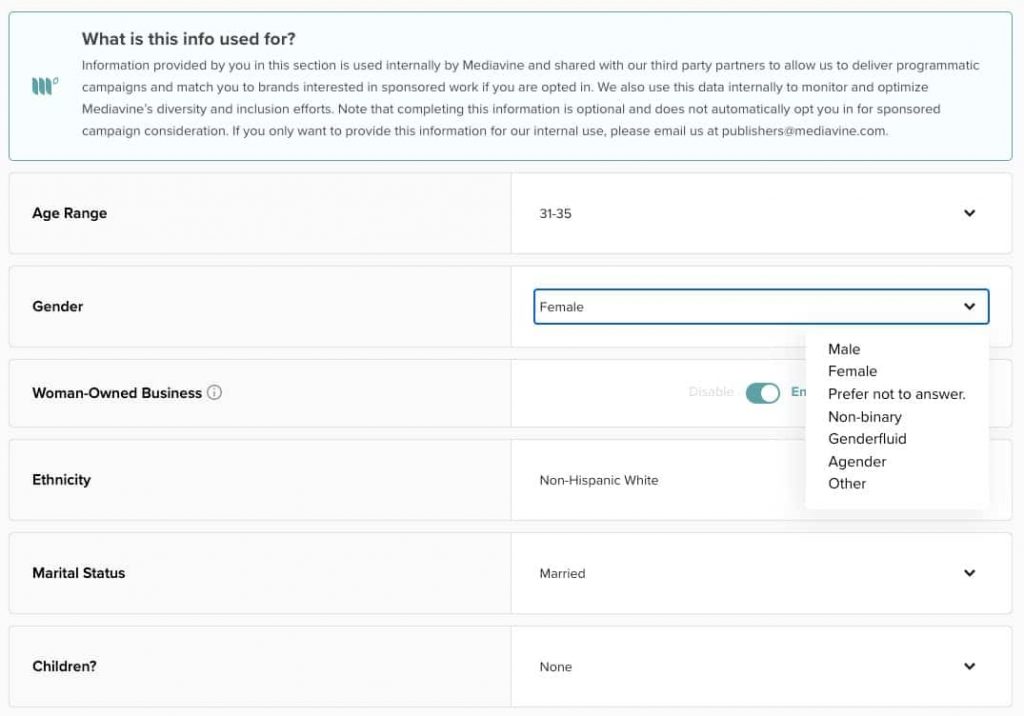Select "Genderfluid" from the gender list
The width and height of the screenshot is (1024, 716).
[x=867, y=438]
